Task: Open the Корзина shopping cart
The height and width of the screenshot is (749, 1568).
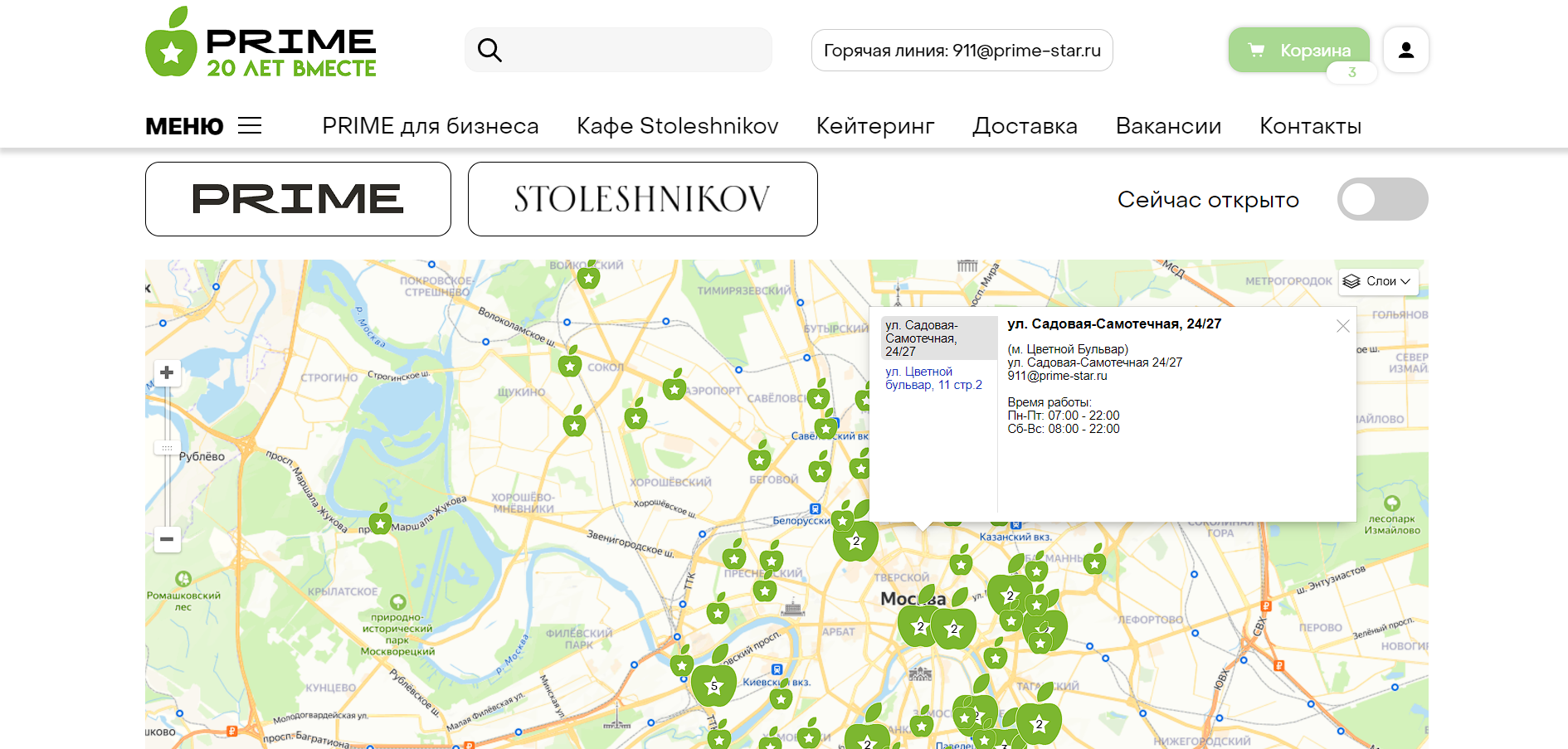Action: coord(1298,51)
